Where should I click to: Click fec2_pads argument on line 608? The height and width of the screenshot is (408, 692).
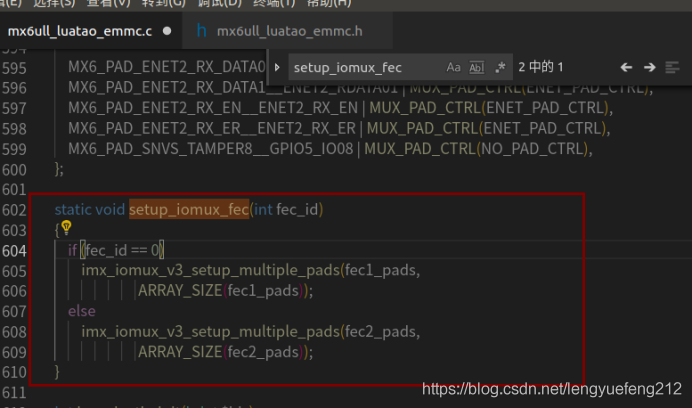coord(380,331)
